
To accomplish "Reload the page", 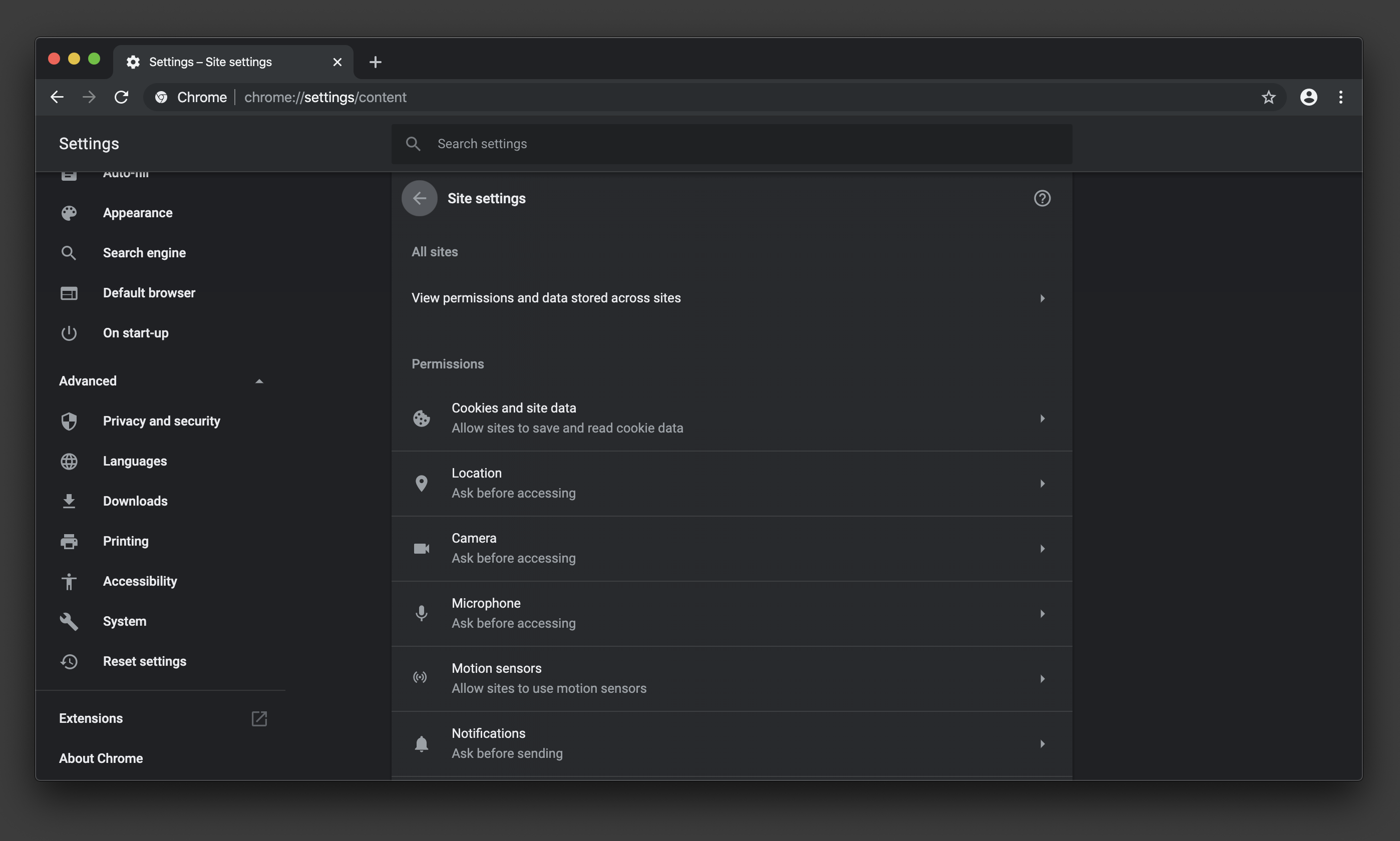I will pos(121,98).
